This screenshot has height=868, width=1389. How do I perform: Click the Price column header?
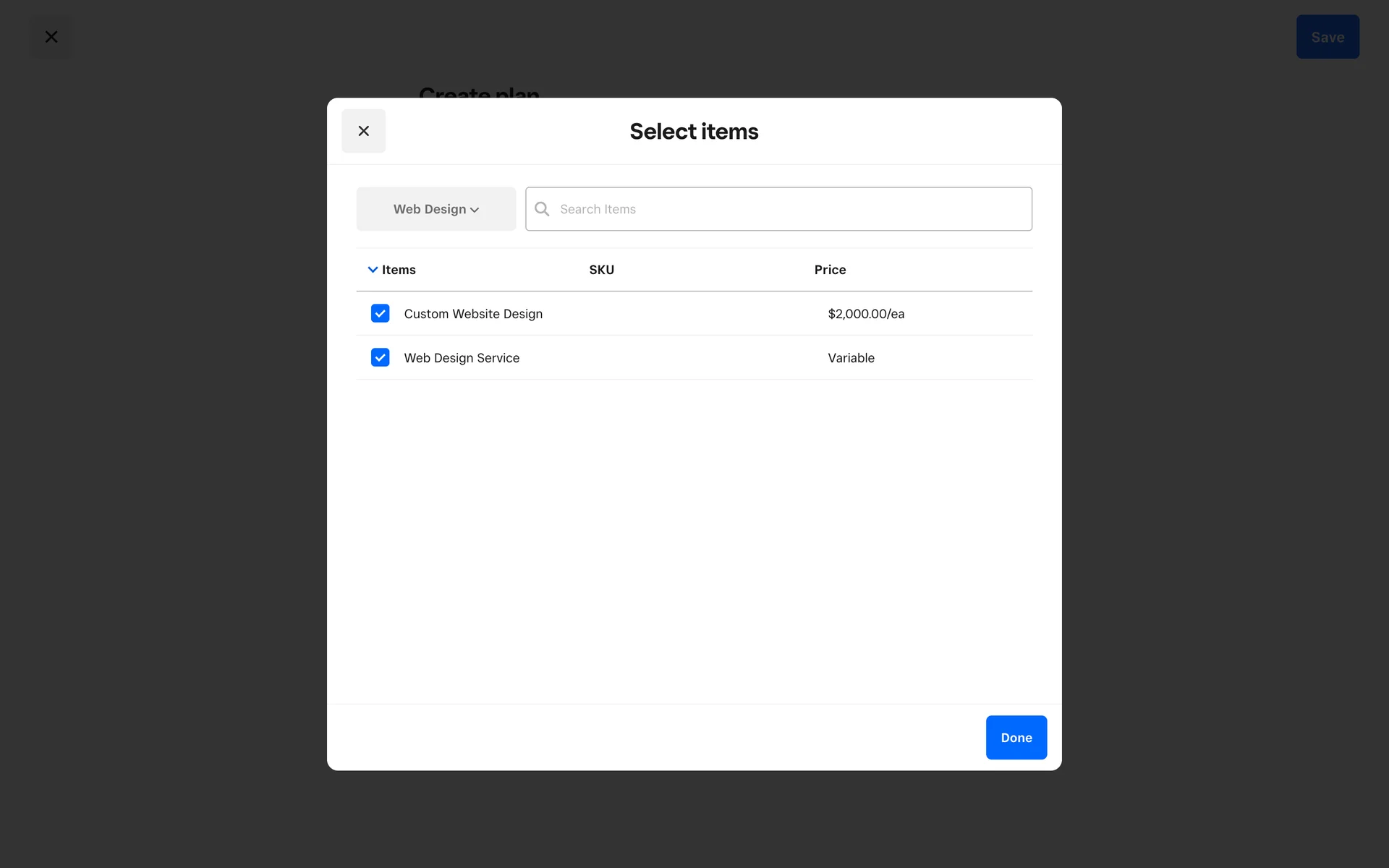coord(830,270)
